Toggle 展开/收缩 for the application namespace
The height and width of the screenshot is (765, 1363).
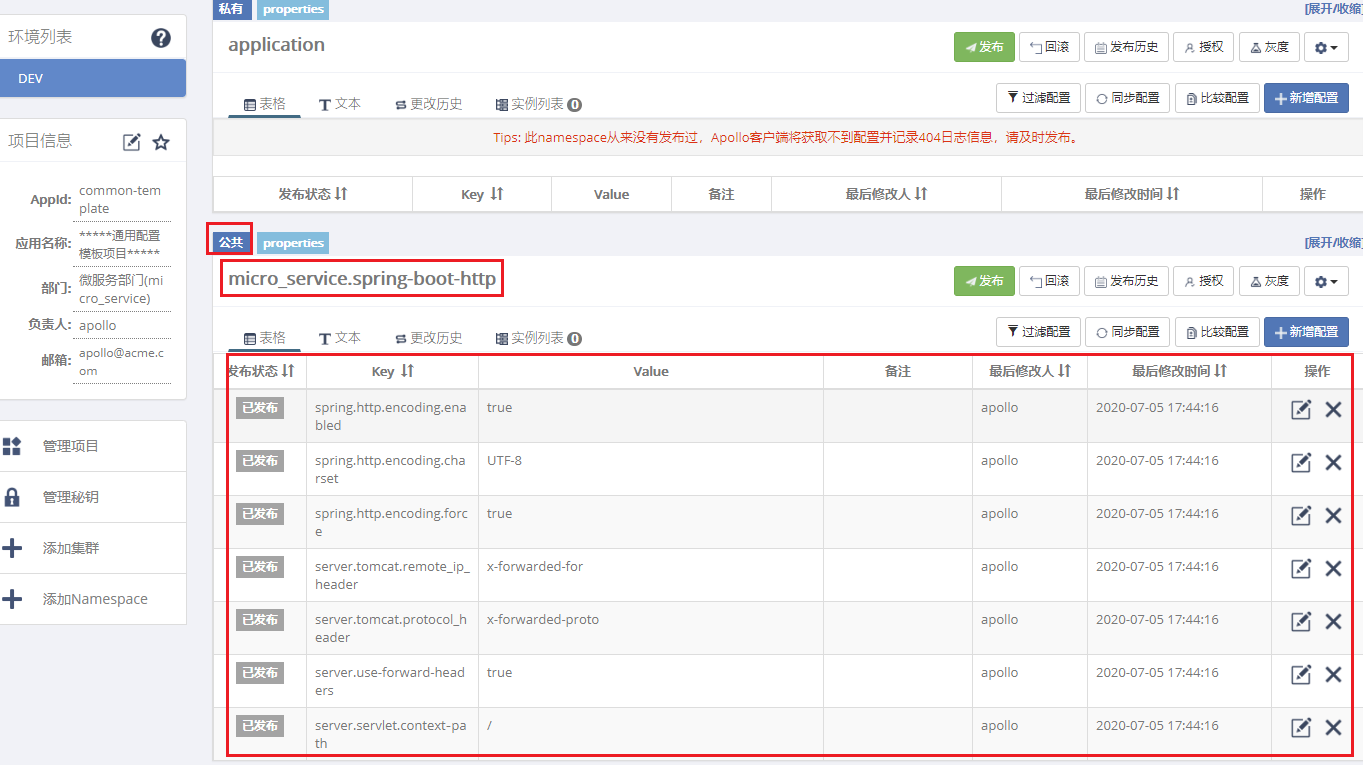pyautogui.click(x=1333, y=8)
